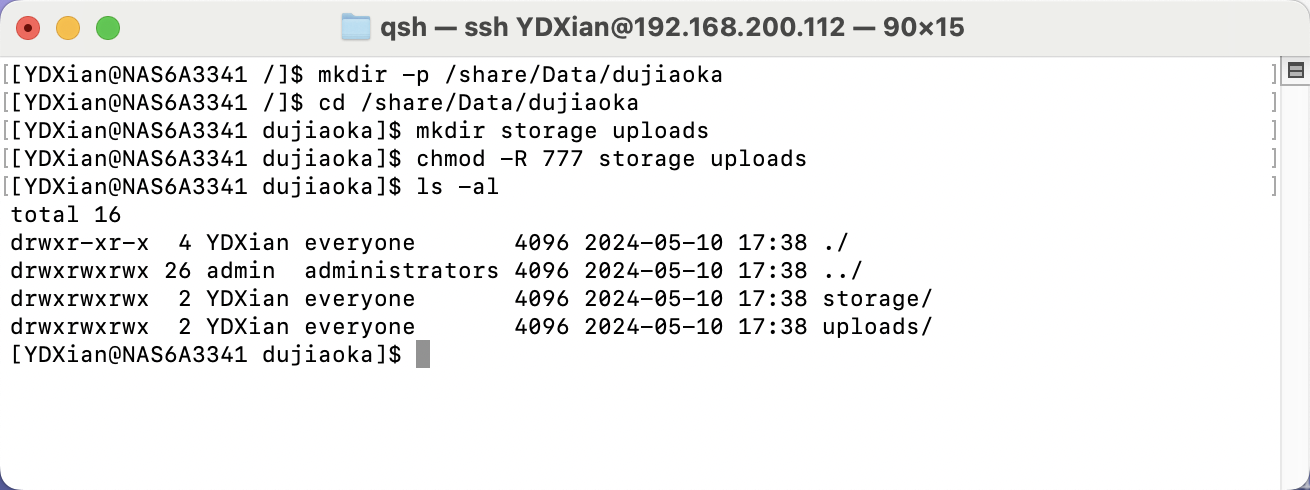Select the right-edge bracket mark of ls -al line
The height and width of the screenshot is (490, 1310).
(1274, 186)
